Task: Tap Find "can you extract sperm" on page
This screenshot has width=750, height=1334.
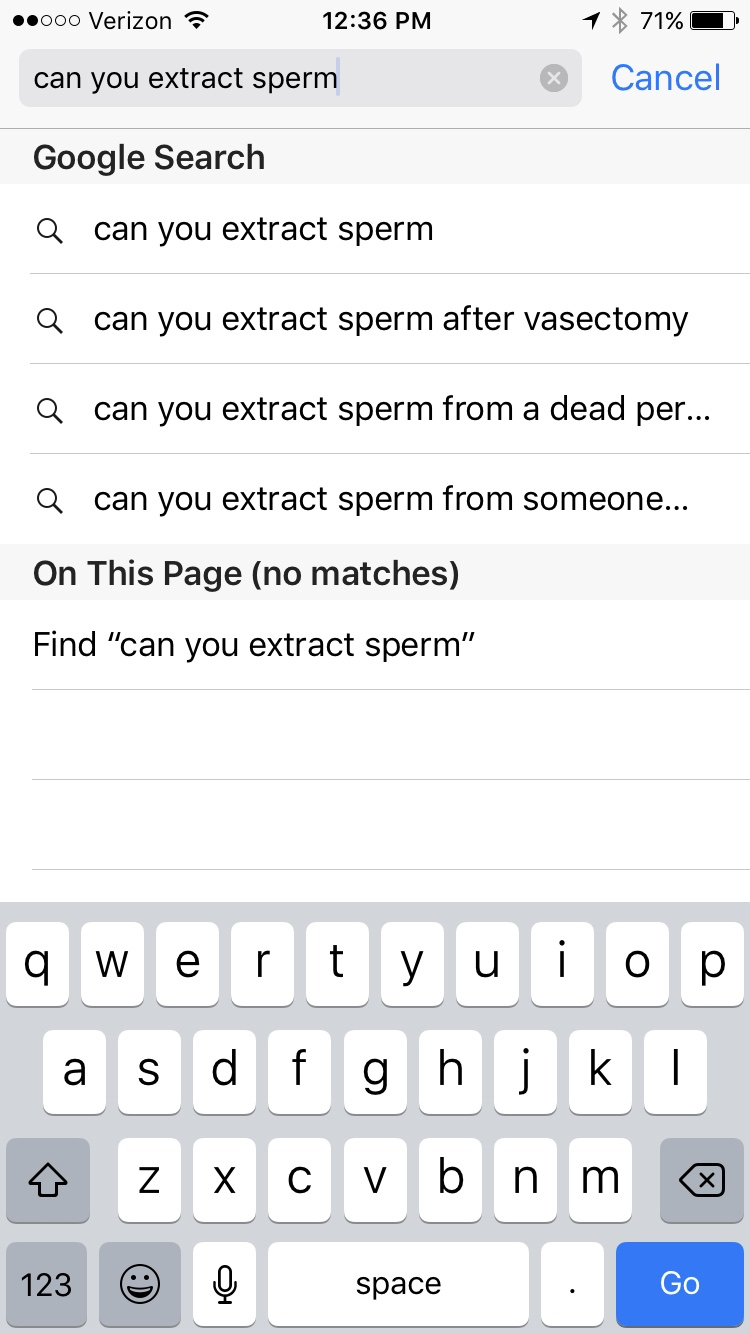Action: point(254,645)
